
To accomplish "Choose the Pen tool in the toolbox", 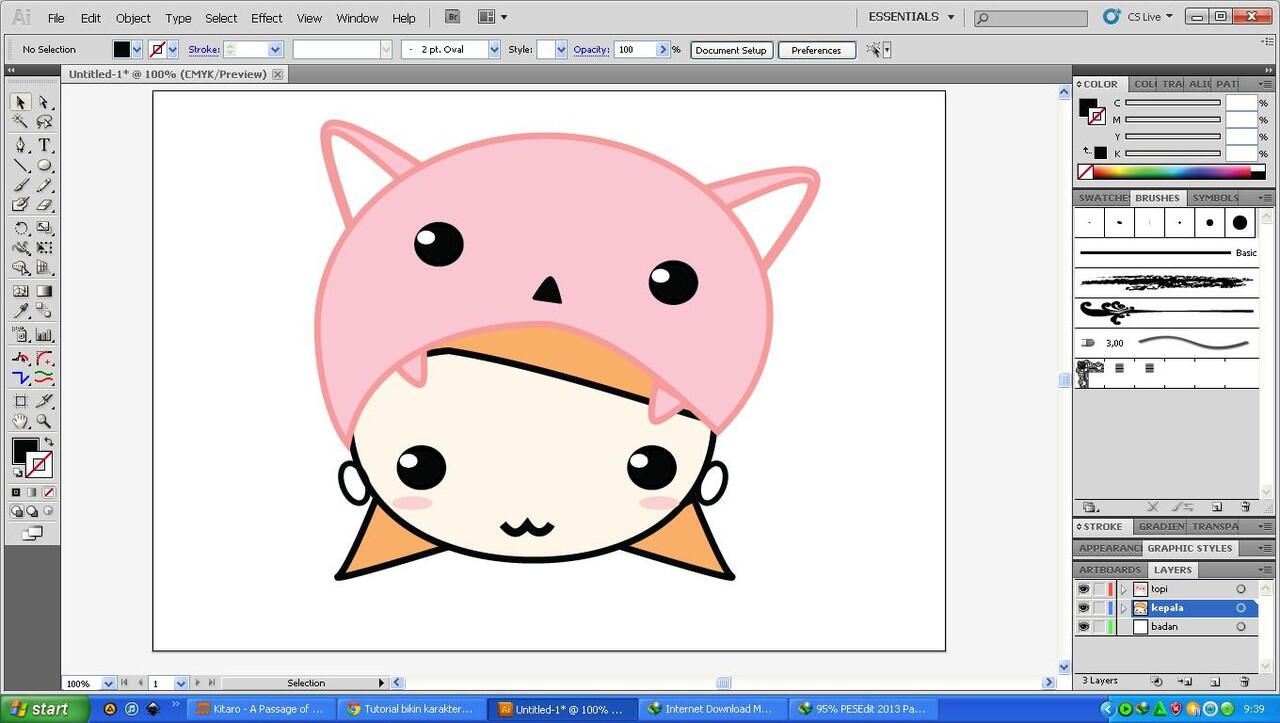I will tap(21, 145).
